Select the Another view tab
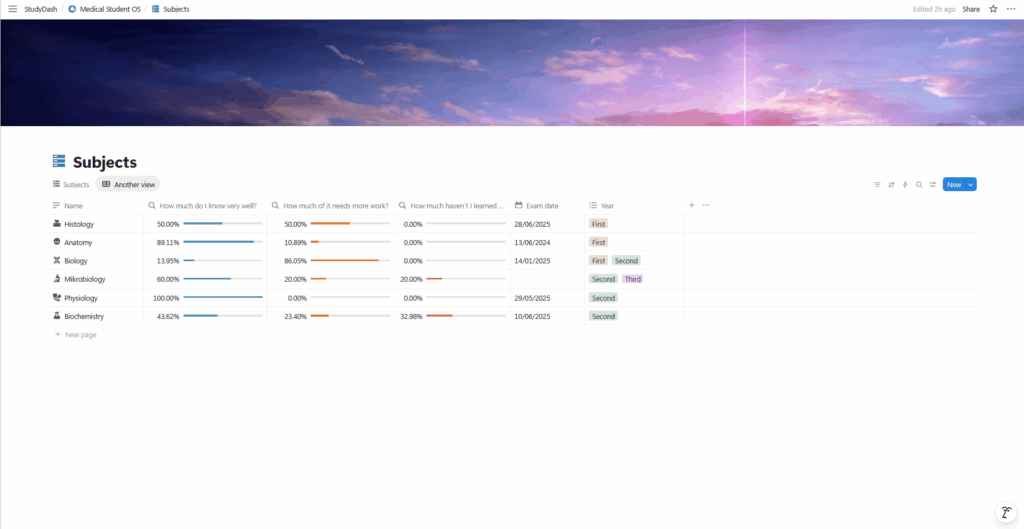Image resolution: width=1024 pixels, height=529 pixels. 128,185
